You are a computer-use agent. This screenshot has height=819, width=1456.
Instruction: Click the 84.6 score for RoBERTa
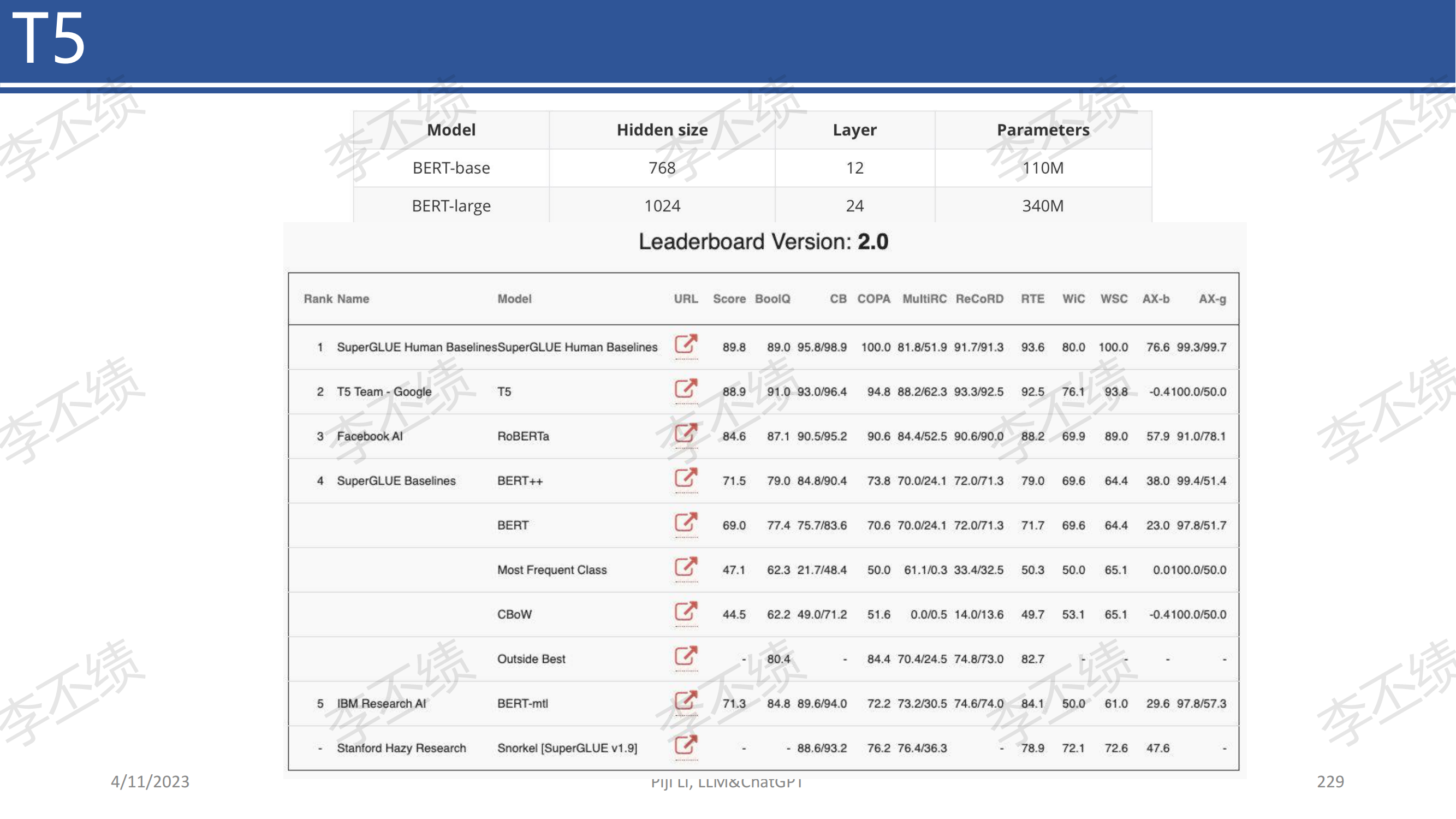pos(734,436)
